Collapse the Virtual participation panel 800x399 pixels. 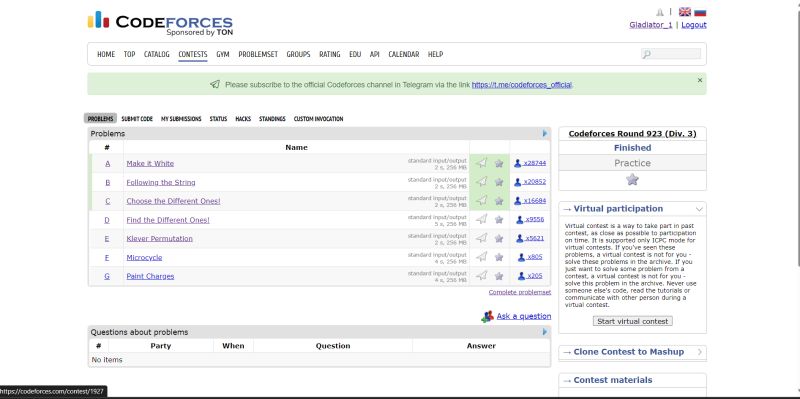tap(699, 209)
